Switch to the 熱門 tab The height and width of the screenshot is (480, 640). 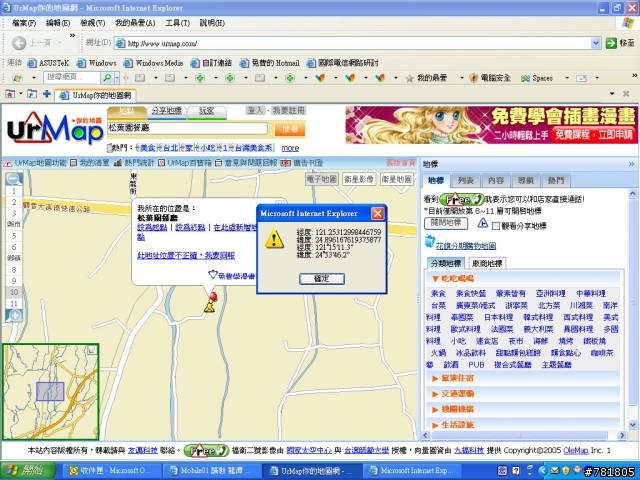556,180
